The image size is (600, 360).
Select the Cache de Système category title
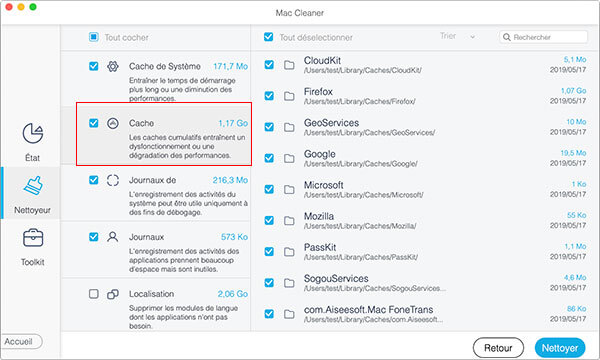(165, 67)
